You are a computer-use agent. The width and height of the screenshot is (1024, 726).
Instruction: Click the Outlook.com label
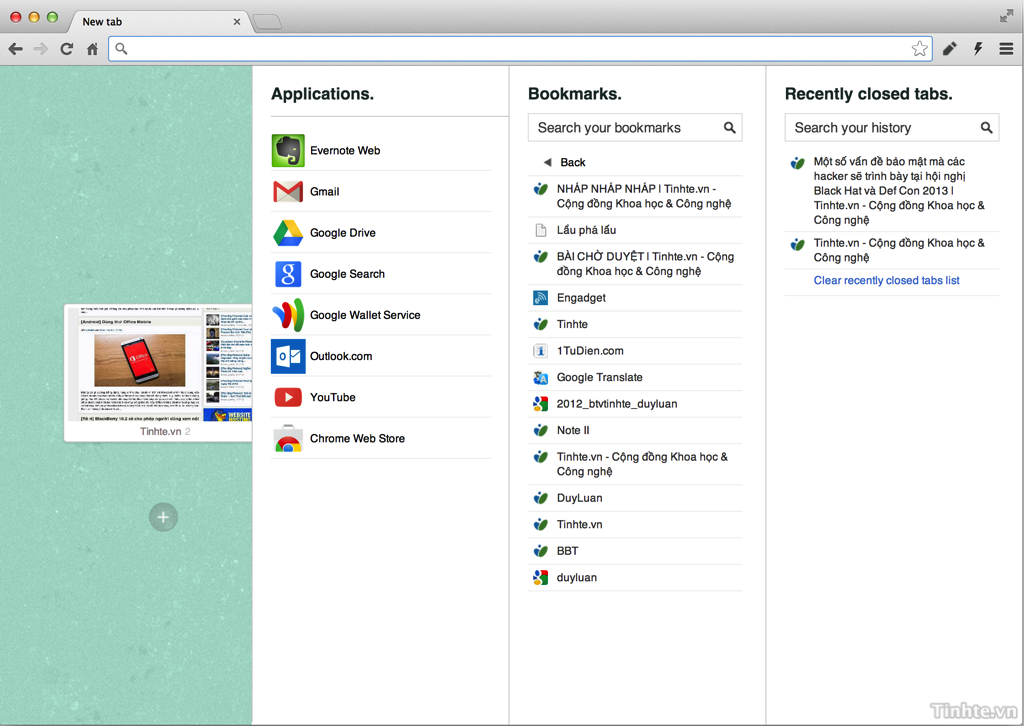(341, 356)
